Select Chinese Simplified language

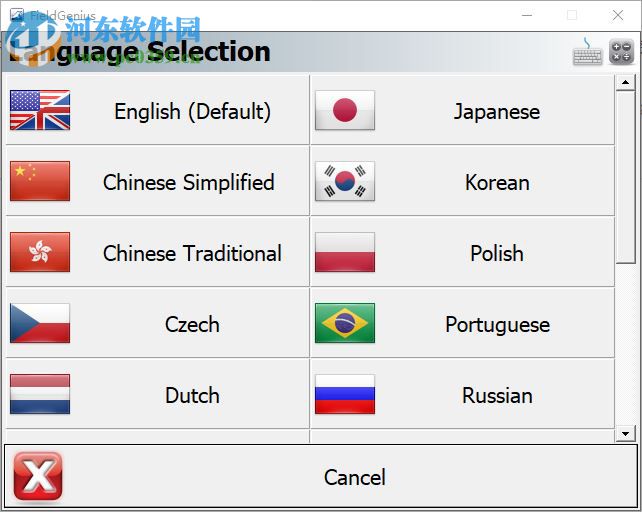(158, 181)
